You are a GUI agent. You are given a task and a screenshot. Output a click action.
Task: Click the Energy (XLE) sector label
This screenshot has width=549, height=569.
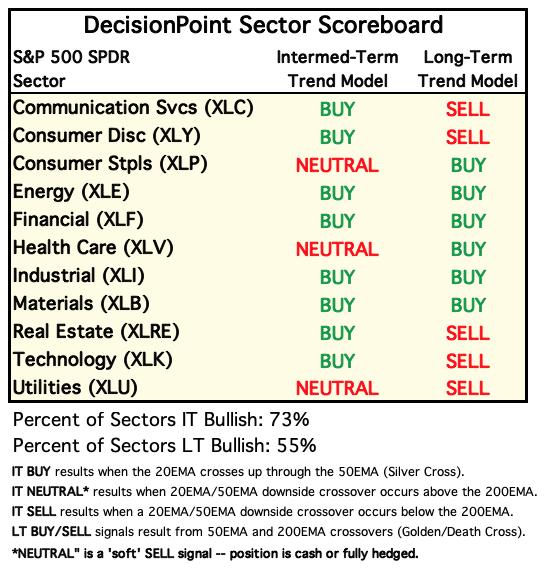[x=71, y=192]
